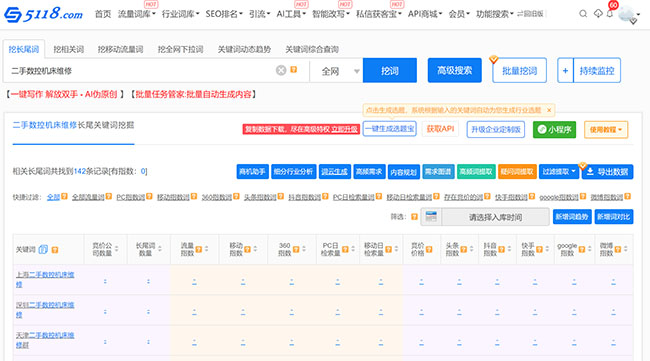Screen dimensions: 650x361
Task: Click the help icon next to 关键词 header
Action: click(55, 250)
